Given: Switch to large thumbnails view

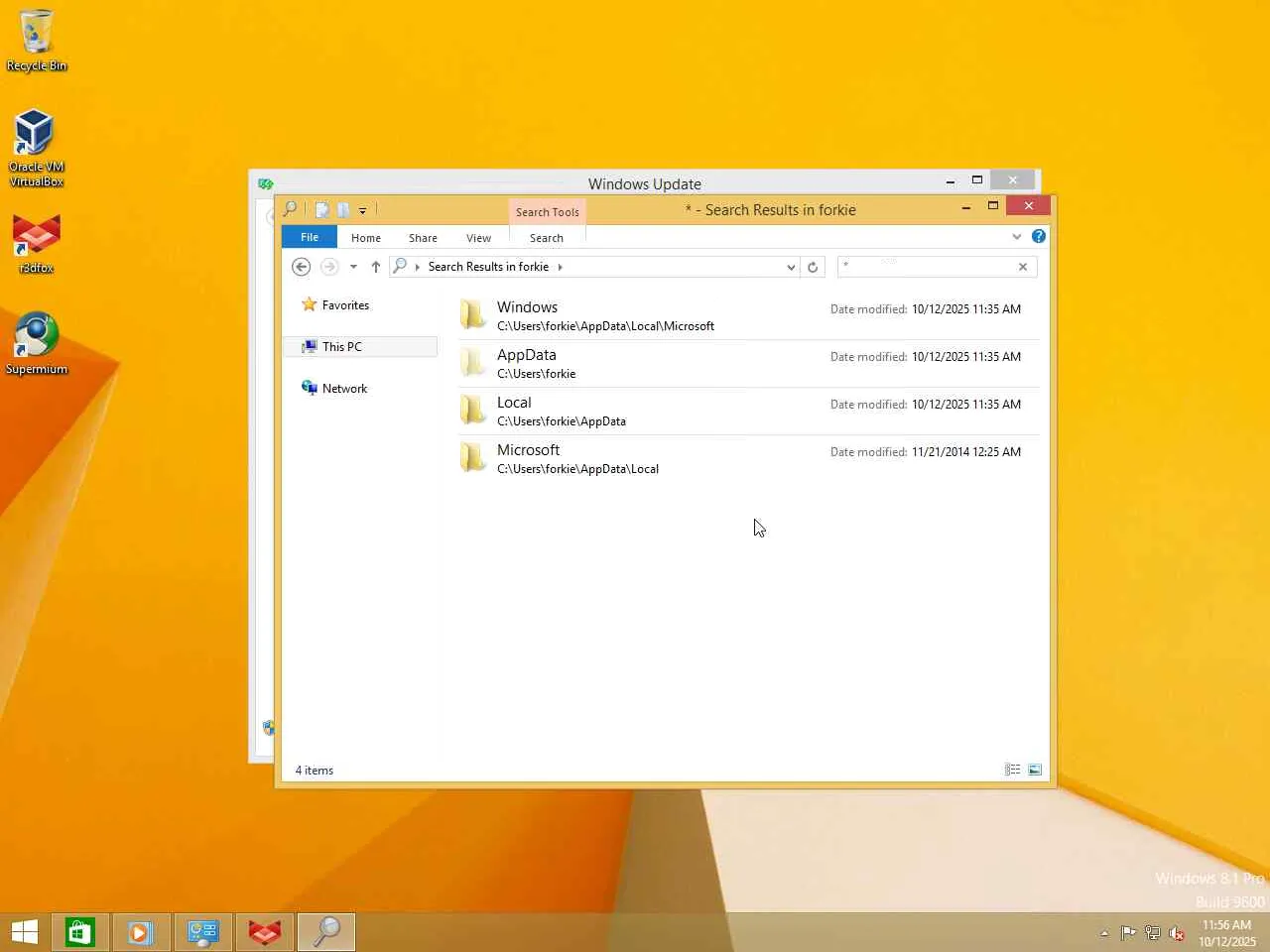Looking at the screenshot, I should (1035, 770).
